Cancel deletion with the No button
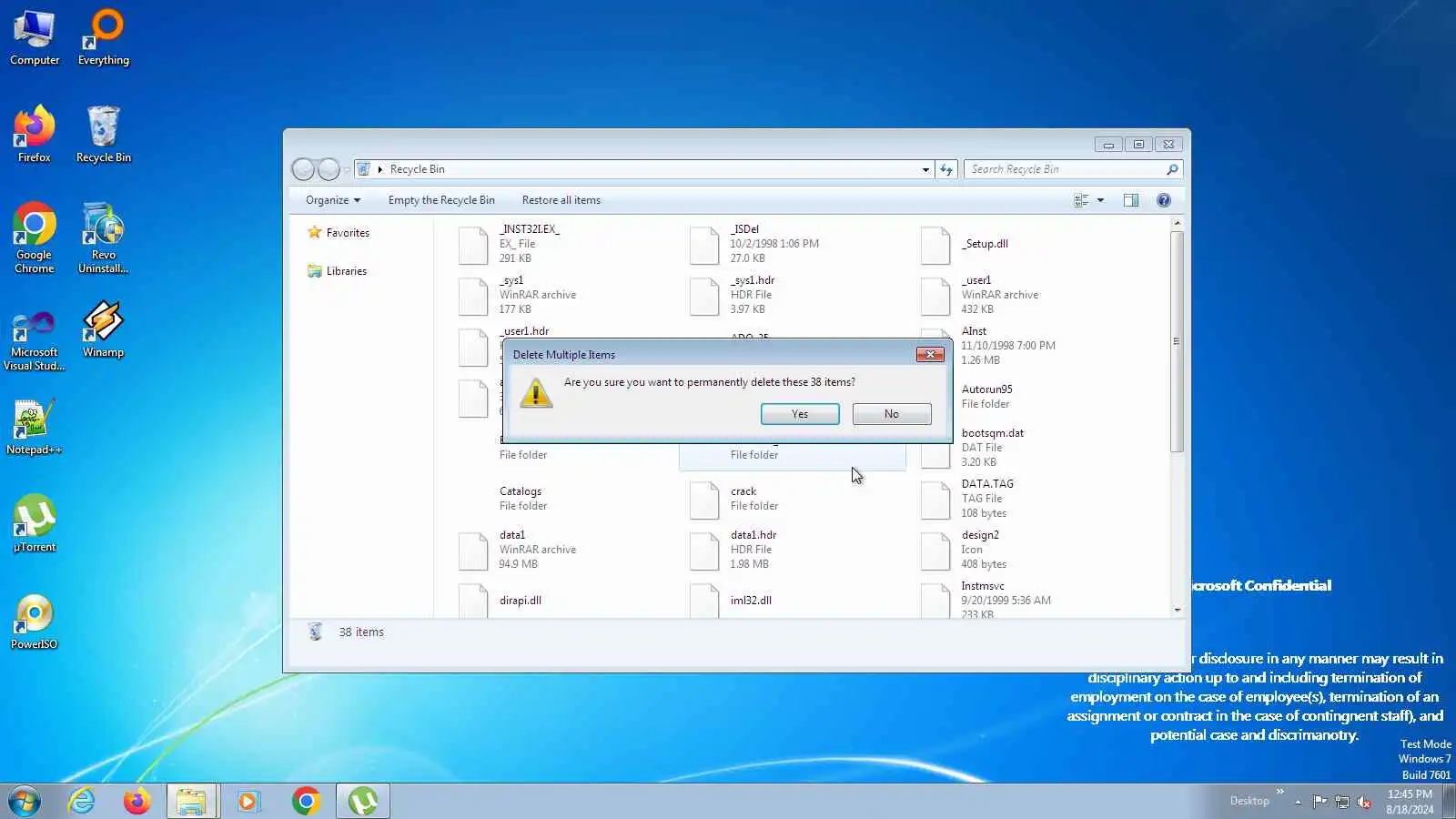The width and height of the screenshot is (1456, 819). click(x=892, y=414)
